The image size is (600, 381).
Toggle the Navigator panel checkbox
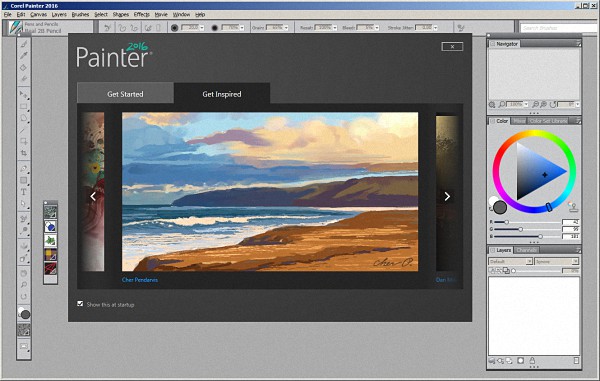coord(493,44)
